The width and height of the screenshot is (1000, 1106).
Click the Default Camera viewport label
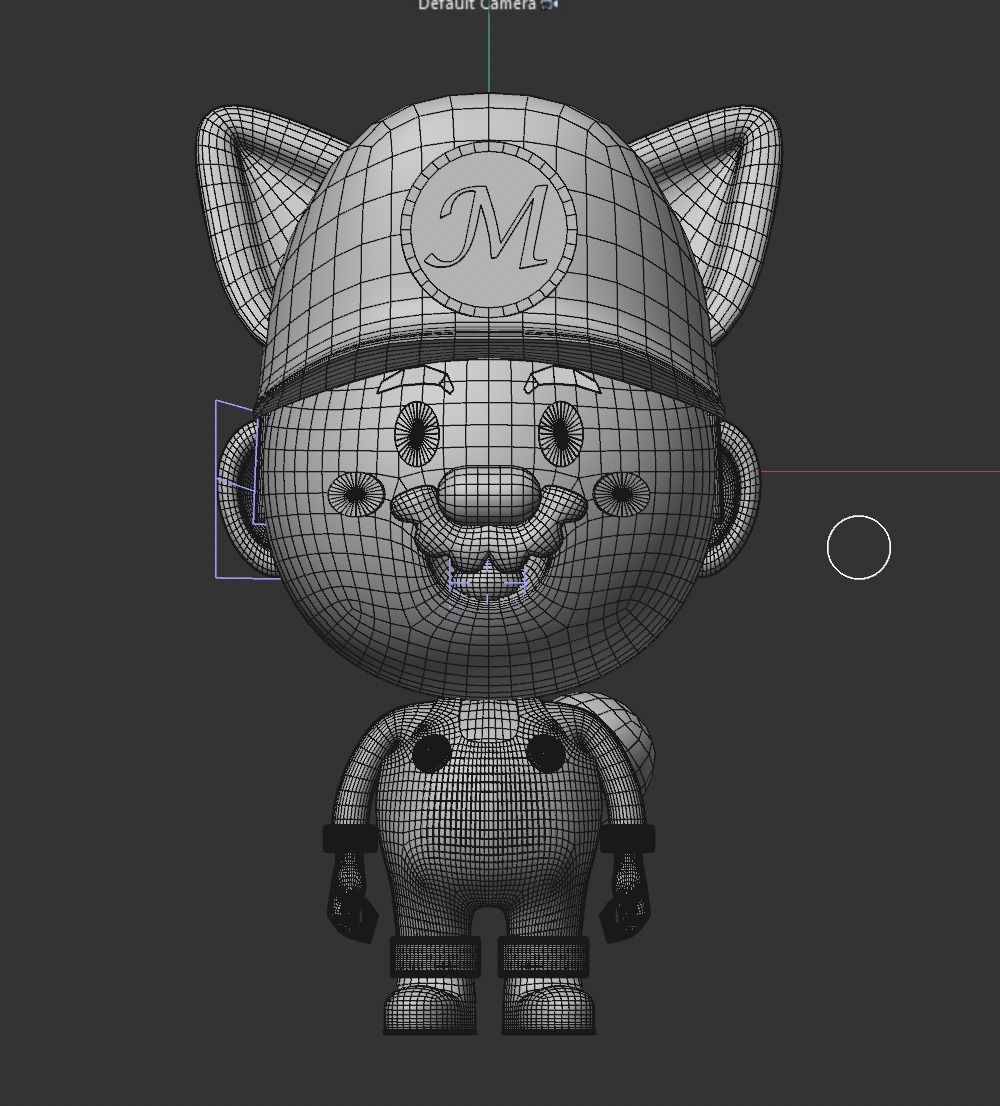[x=477, y=5]
